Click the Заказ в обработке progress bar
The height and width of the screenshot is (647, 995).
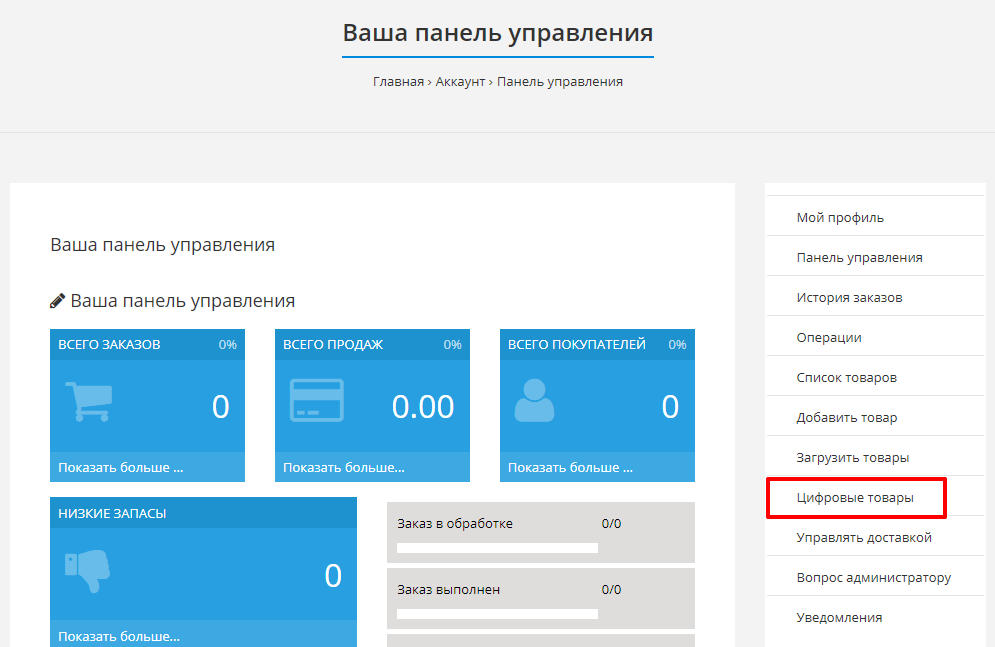point(497,547)
